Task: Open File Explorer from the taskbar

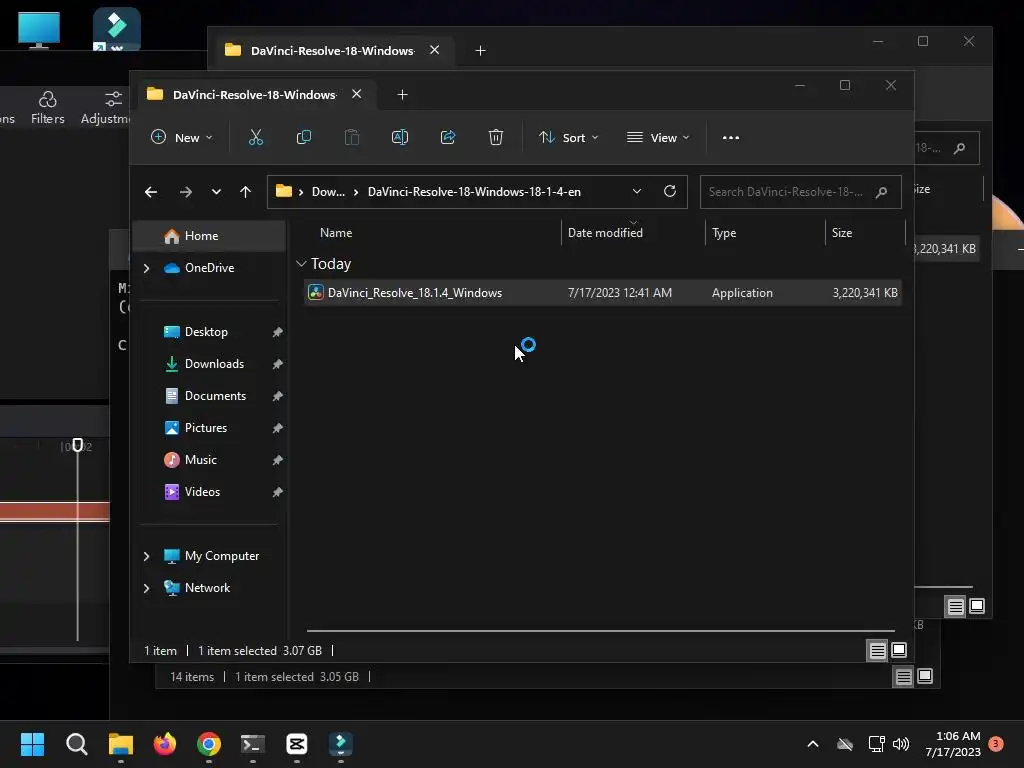Action: click(x=121, y=744)
